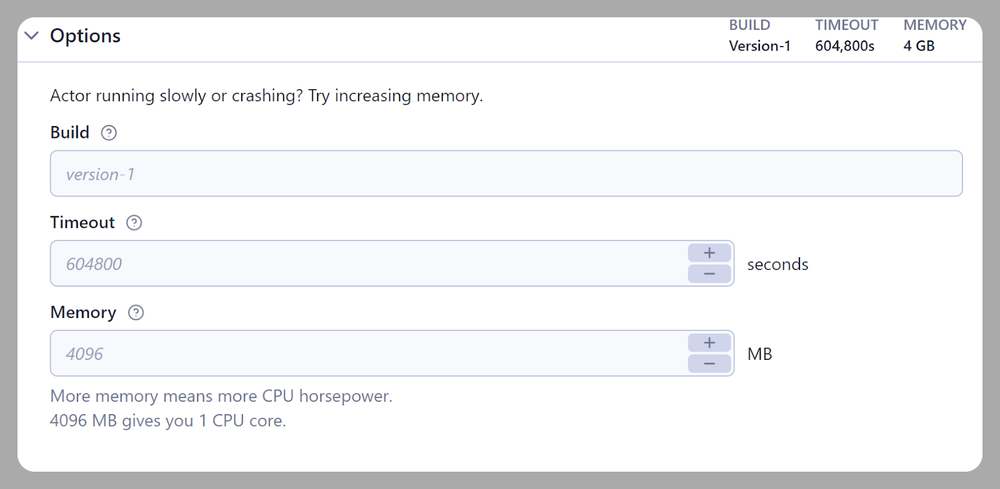Open the Build help tooltip icon
Image resolution: width=1000 pixels, height=489 pixels.
(x=109, y=133)
